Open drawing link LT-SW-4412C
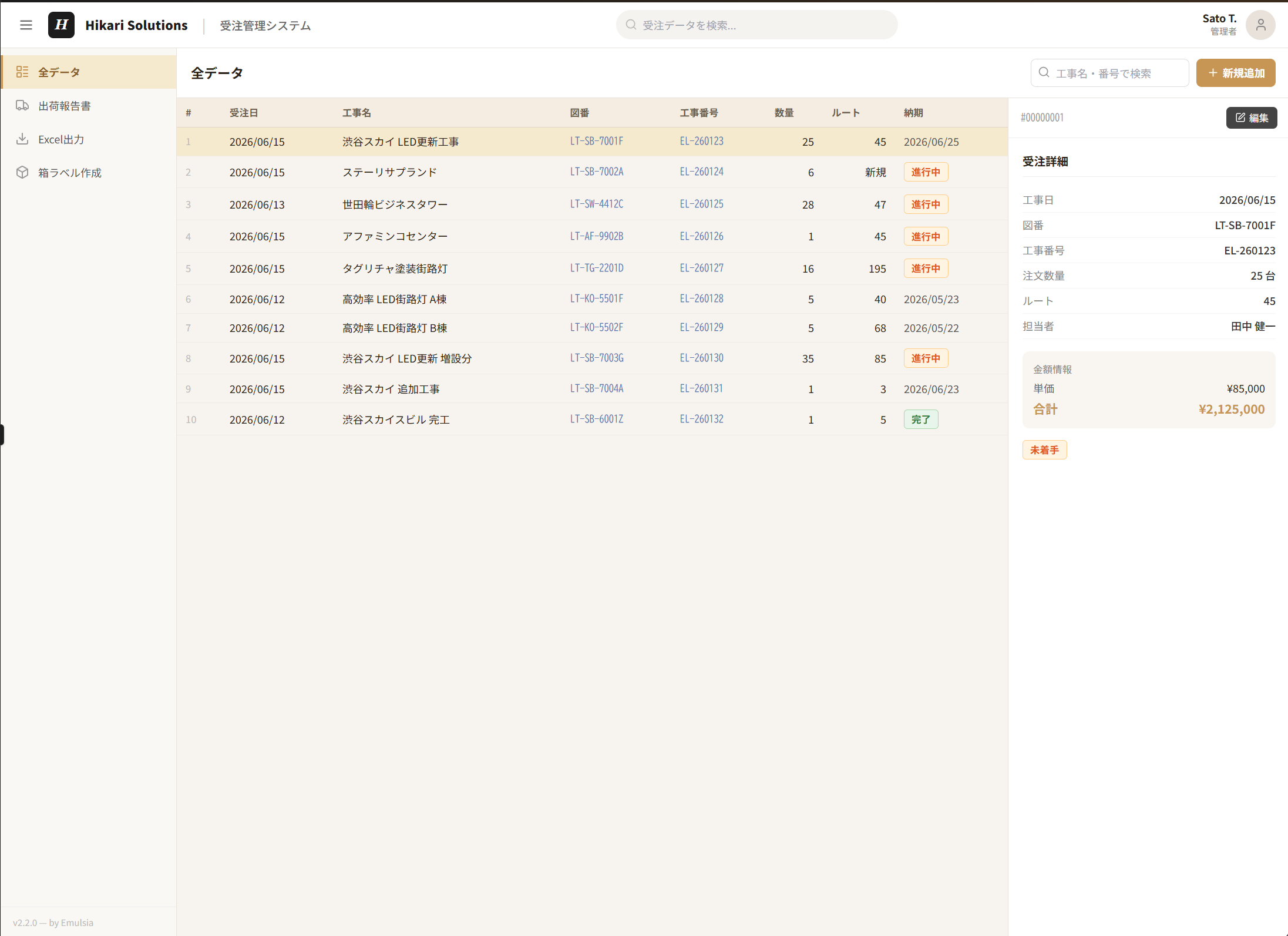 pos(597,204)
